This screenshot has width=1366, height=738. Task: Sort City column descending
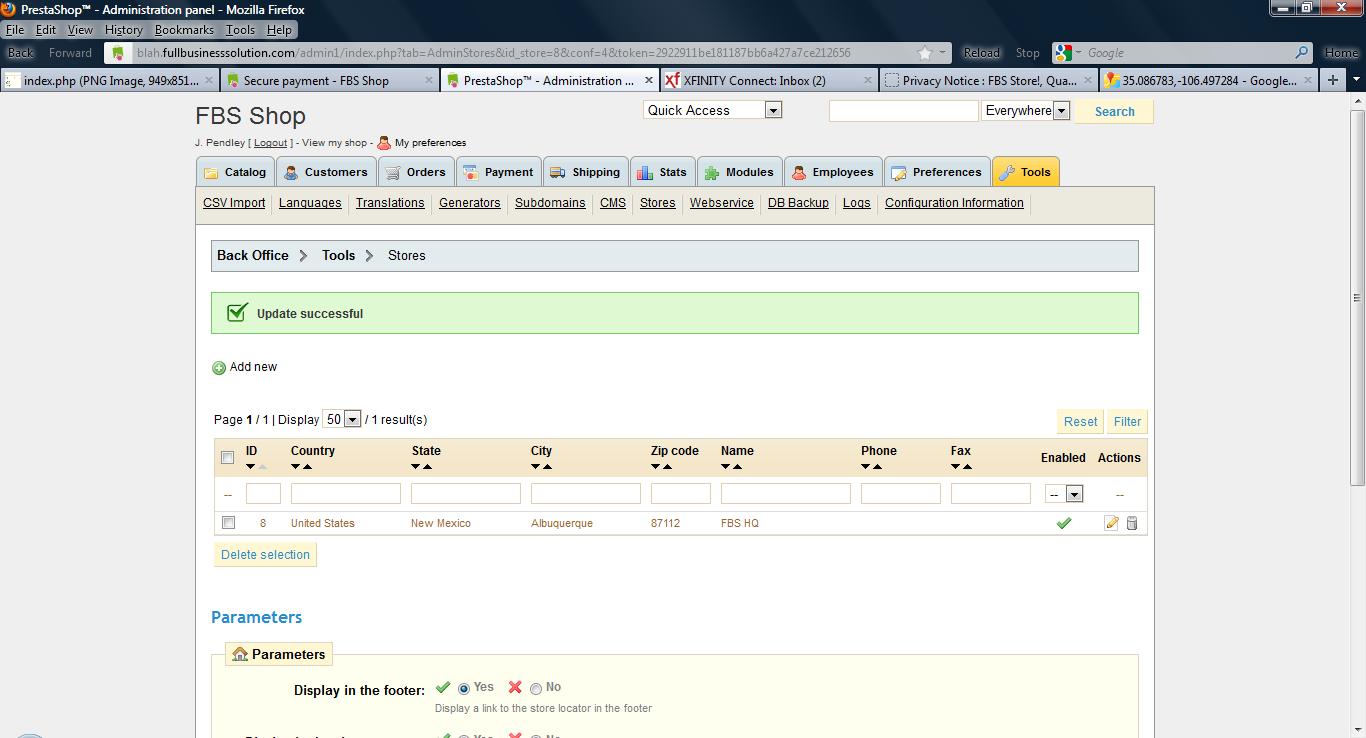pos(535,467)
